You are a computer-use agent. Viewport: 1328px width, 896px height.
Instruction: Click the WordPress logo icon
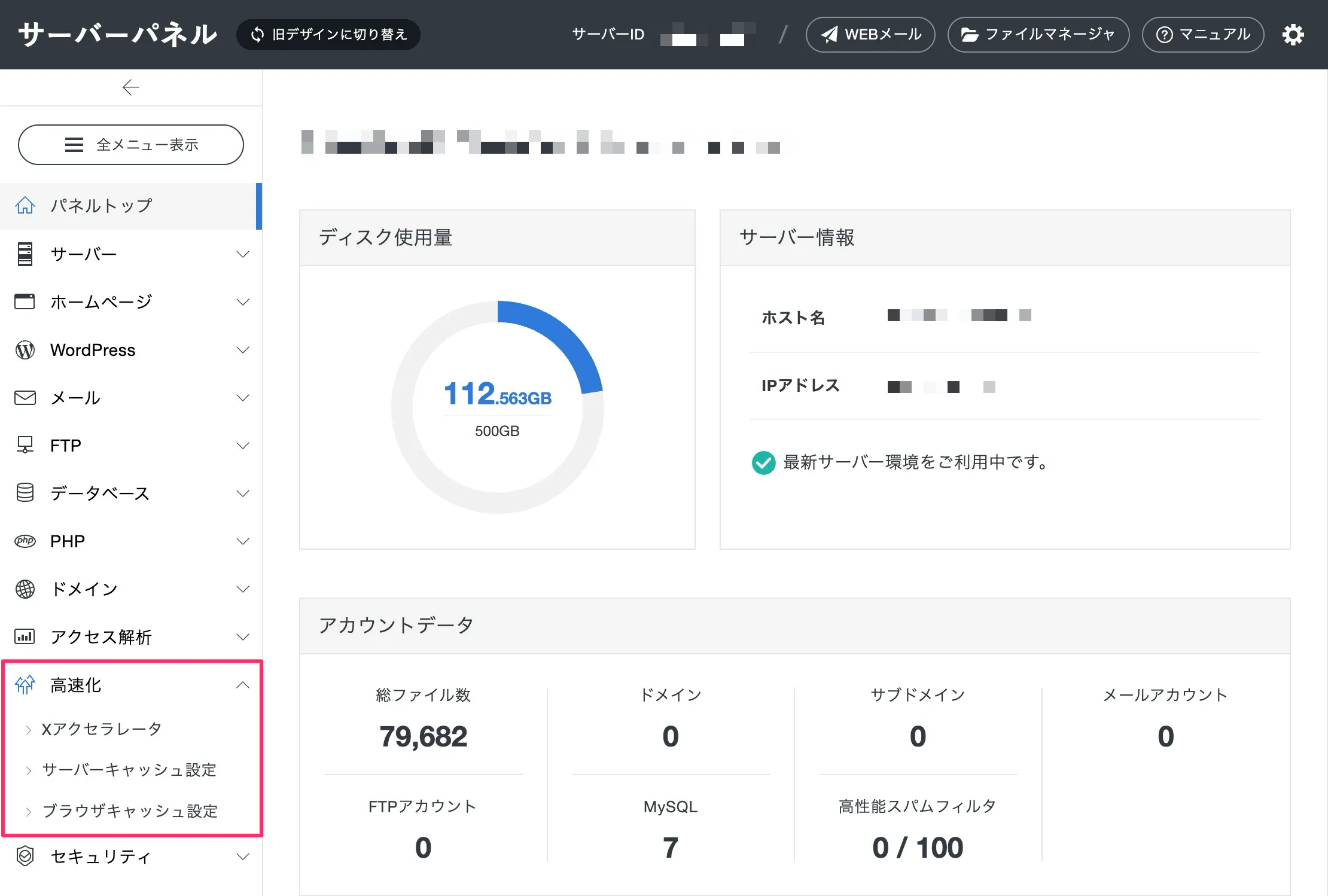[25, 350]
